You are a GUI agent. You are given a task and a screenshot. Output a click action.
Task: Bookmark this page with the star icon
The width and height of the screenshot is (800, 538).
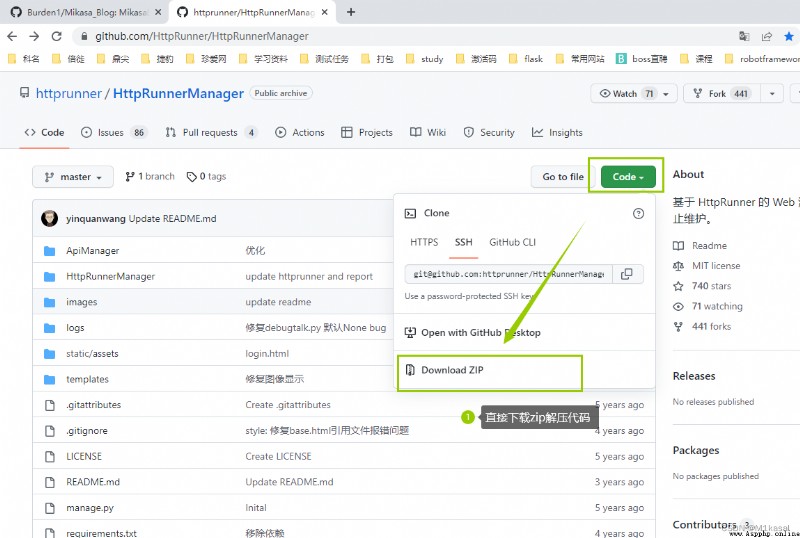click(x=789, y=36)
